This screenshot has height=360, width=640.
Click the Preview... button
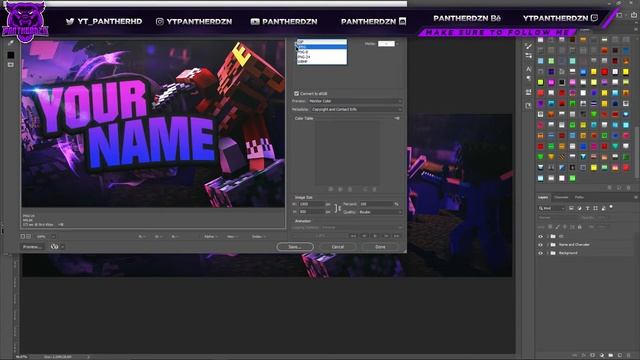tap(31, 247)
